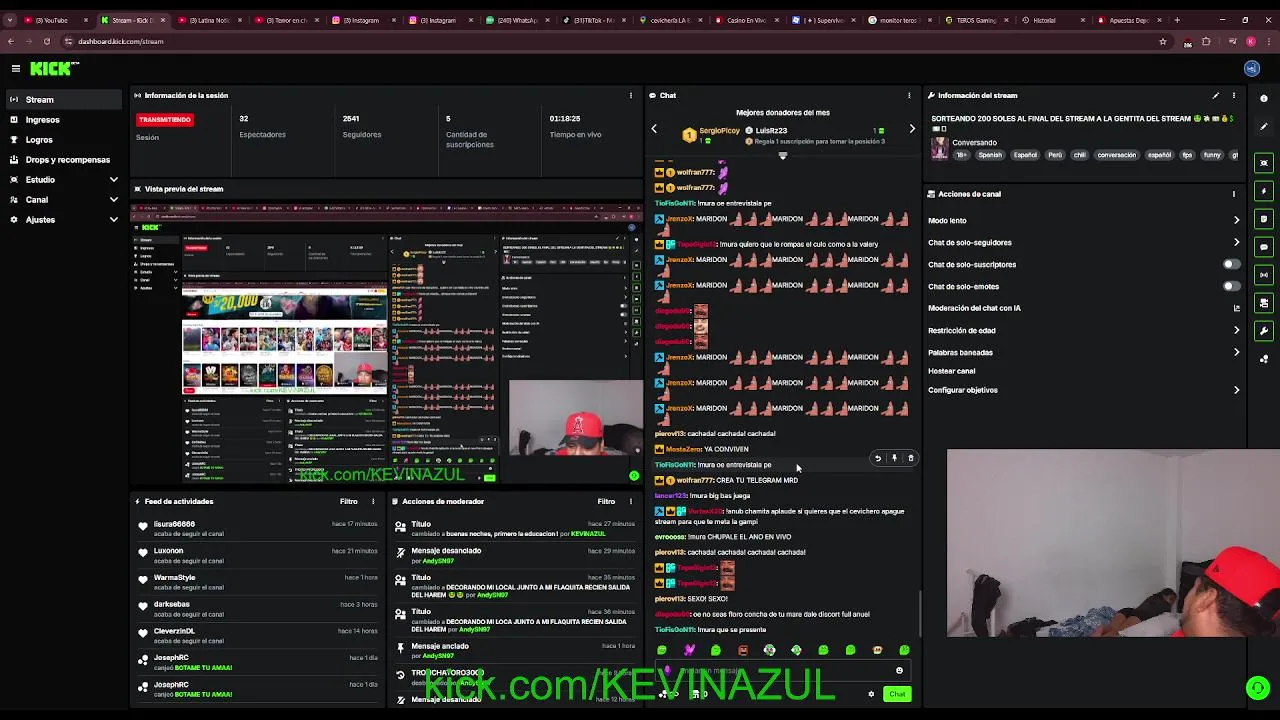Click the undo icon on hovered chat message
1280x720 pixels.
[878, 458]
